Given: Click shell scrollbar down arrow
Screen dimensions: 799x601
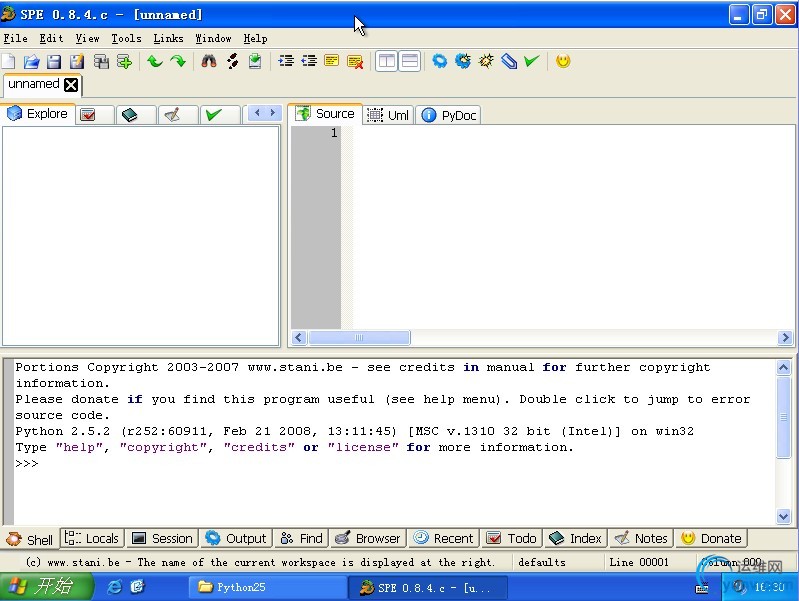Looking at the screenshot, I should (x=783, y=516).
